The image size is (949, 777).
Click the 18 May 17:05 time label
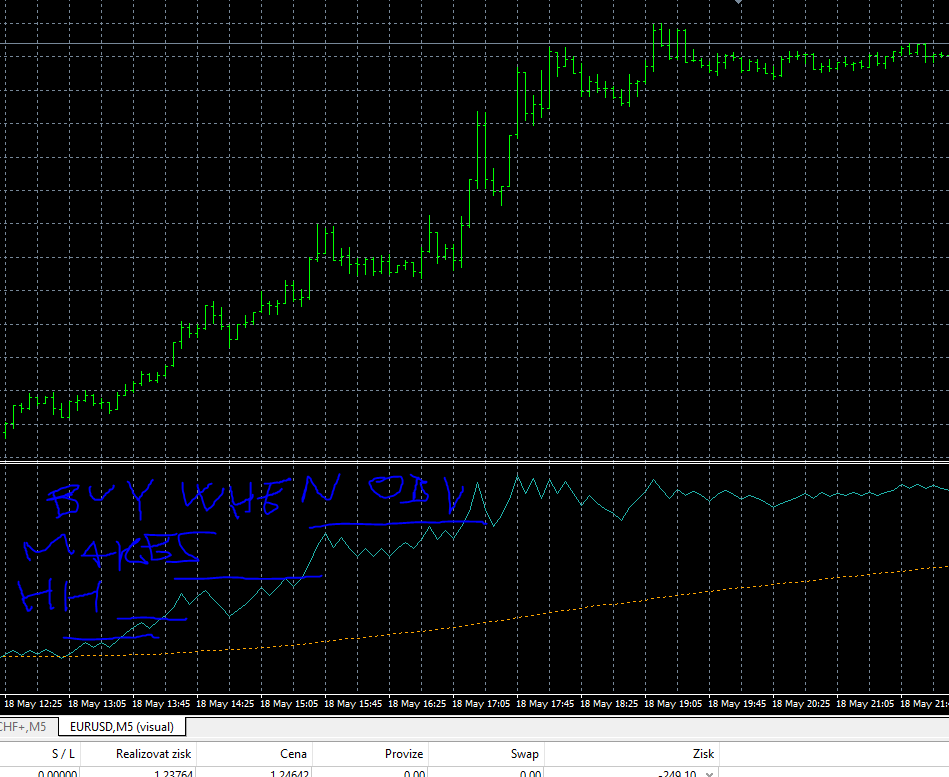click(481, 704)
